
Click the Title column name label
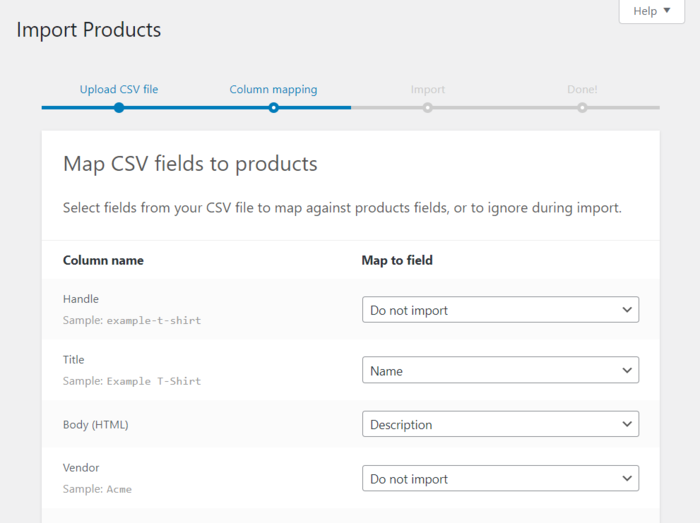click(x=74, y=360)
